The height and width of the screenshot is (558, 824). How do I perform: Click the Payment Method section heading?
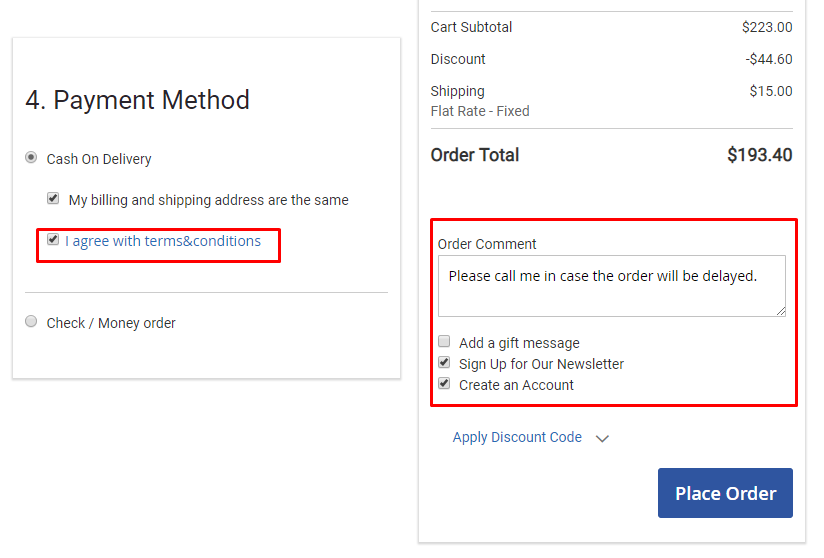(137, 100)
